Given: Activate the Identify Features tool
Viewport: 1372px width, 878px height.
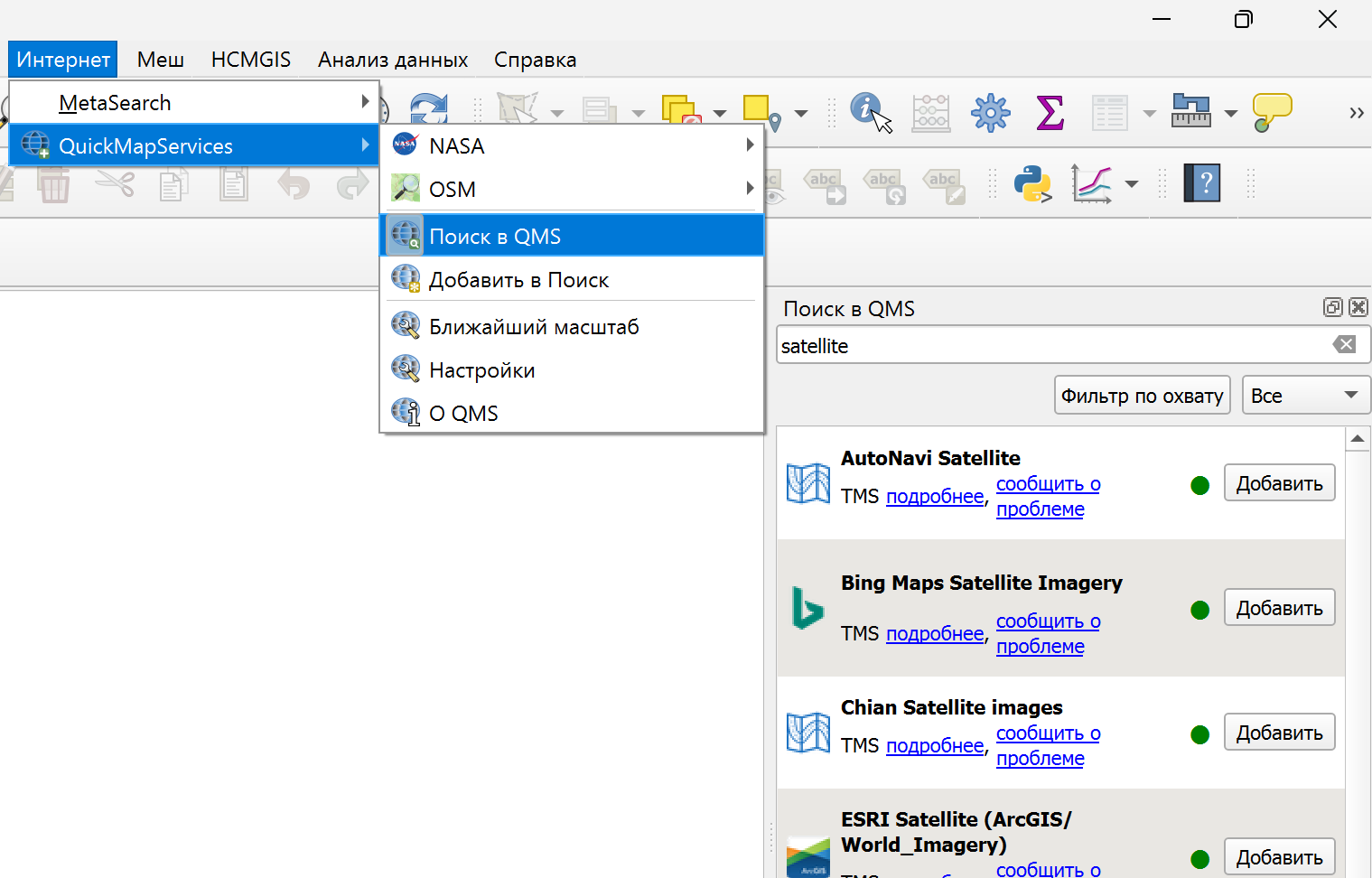Looking at the screenshot, I should (871, 112).
